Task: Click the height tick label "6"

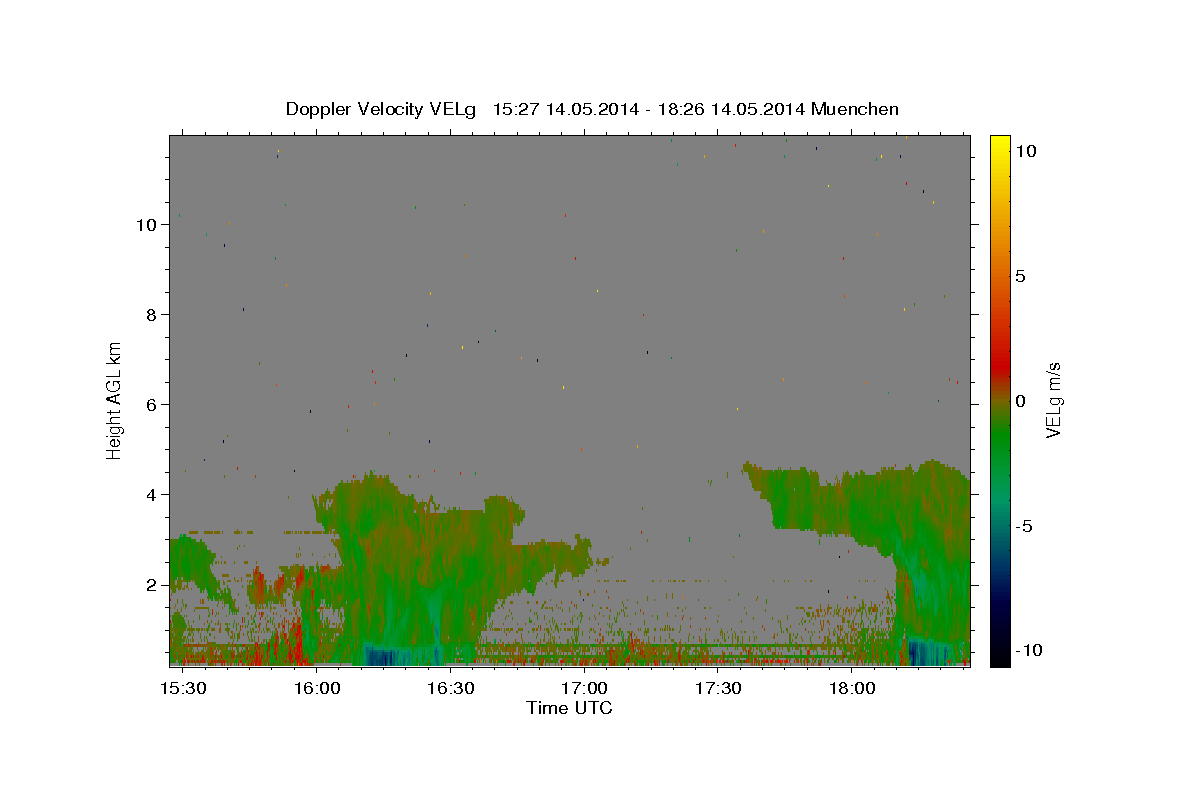Action: coord(152,405)
